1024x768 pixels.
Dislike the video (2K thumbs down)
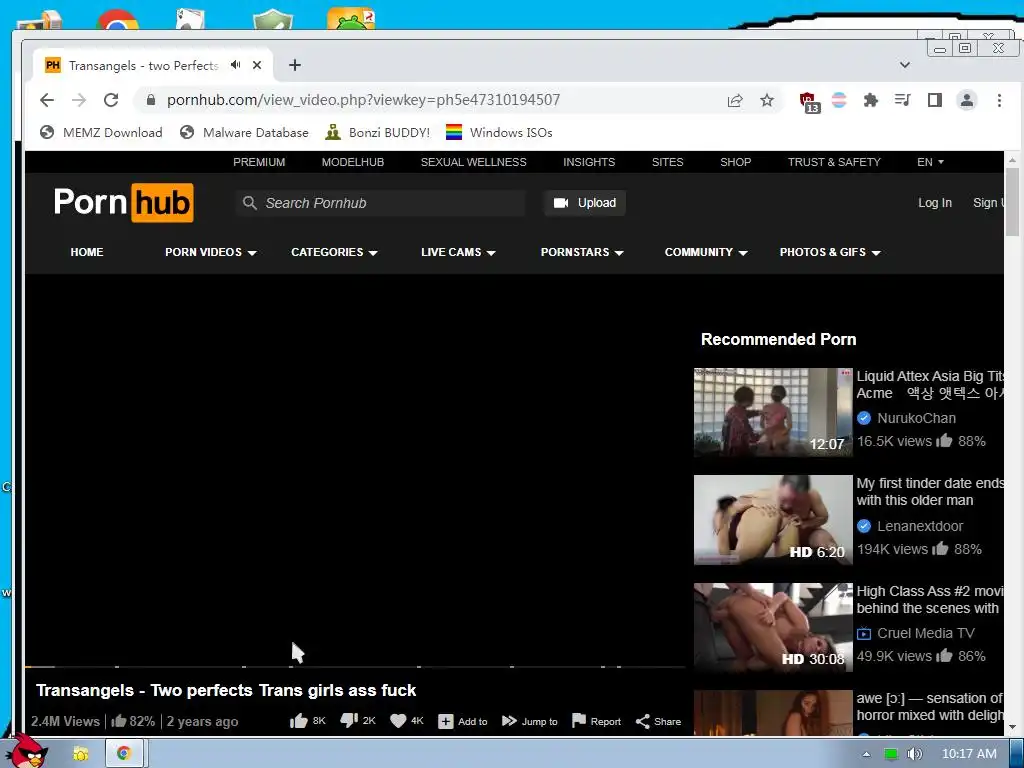point(349,721)
